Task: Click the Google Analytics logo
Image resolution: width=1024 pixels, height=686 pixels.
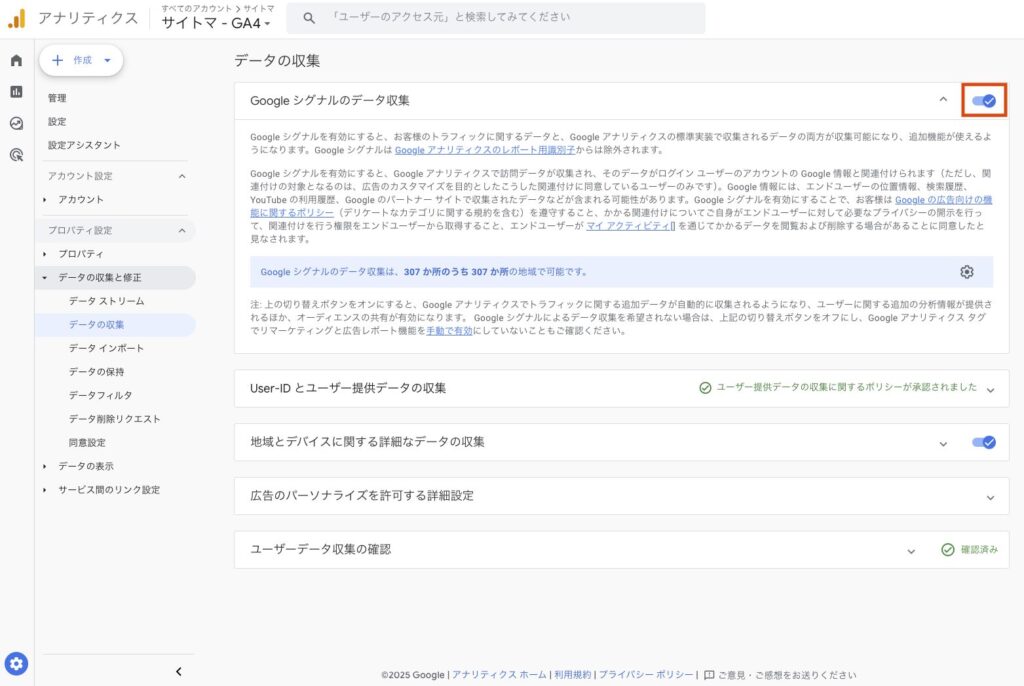Action: click(x=17, y=18)
